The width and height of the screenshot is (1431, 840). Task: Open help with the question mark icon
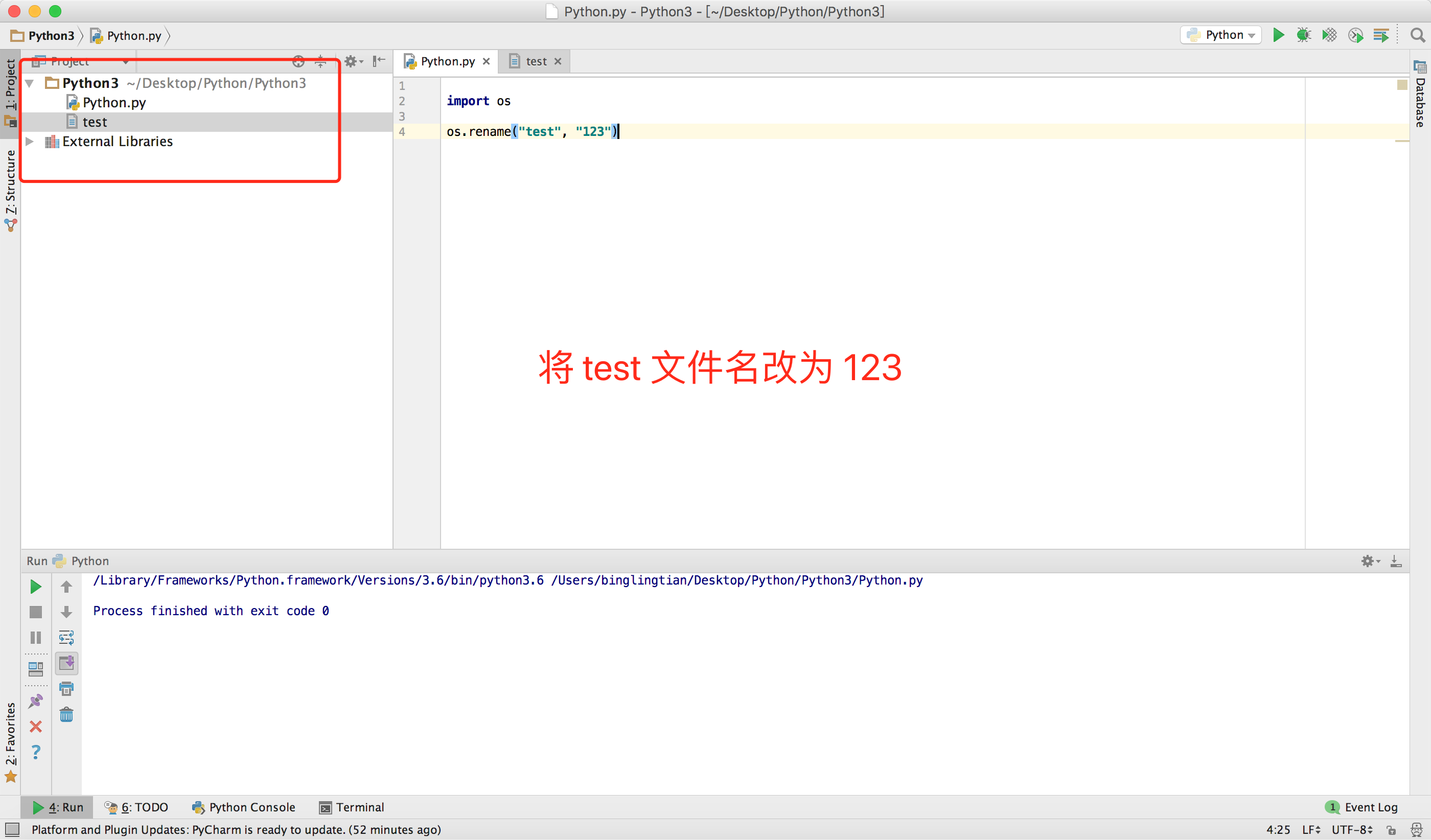pyautogui.click(x=35, y=752)
